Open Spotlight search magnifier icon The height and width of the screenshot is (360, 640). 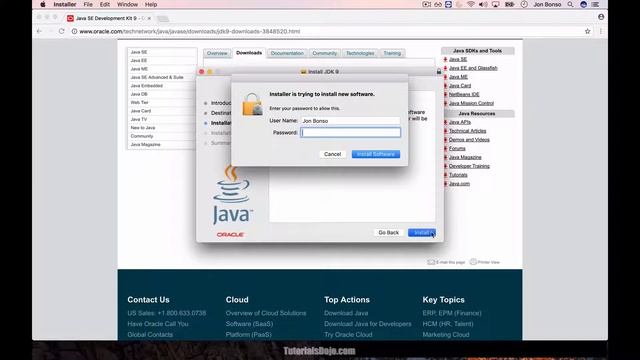[570, 4]
